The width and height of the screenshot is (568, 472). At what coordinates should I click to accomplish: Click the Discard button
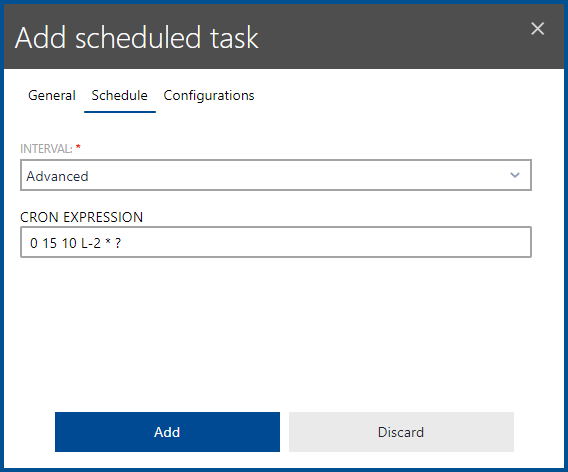tap(401, 432)
